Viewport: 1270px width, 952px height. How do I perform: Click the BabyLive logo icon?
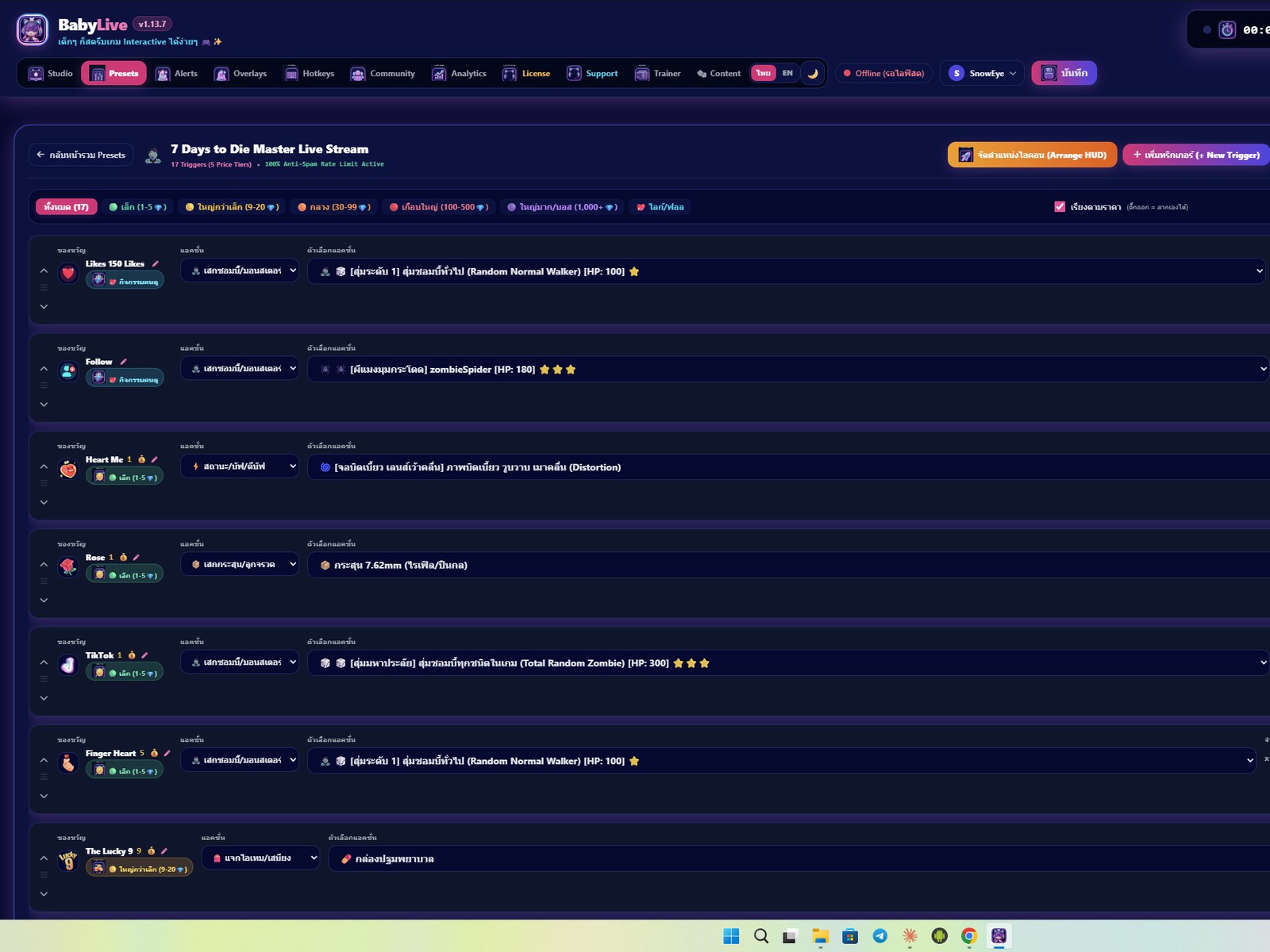pos(33,30)
